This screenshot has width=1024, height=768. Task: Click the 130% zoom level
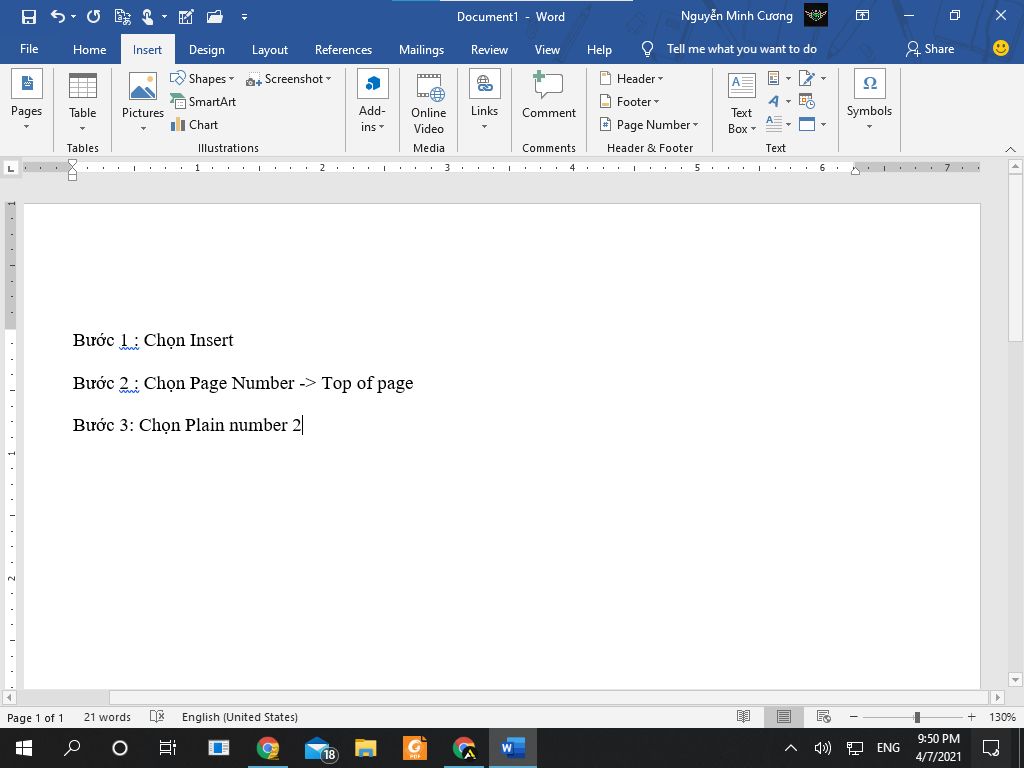(1002, 717)
